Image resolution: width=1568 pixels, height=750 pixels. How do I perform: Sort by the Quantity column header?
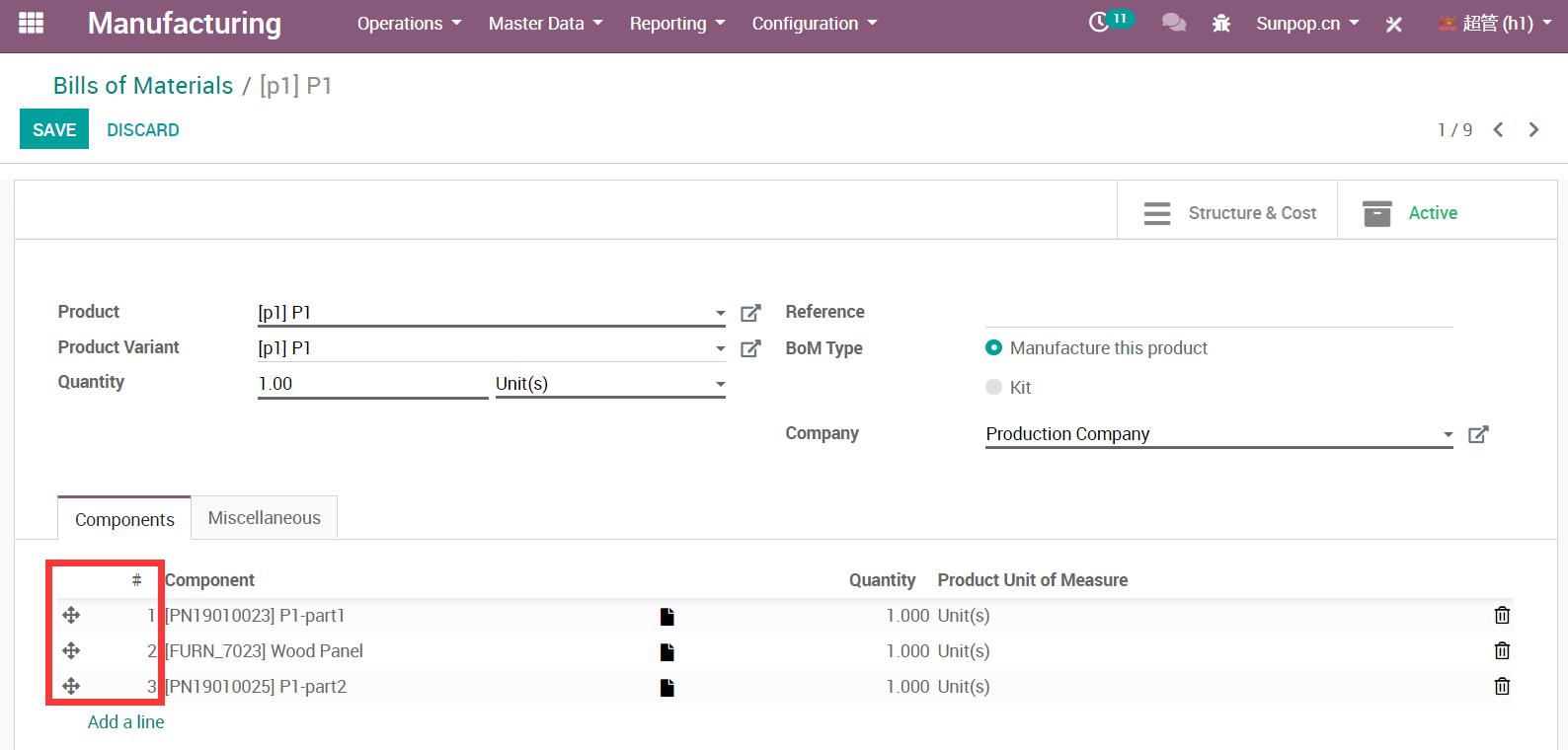(882, 580)
